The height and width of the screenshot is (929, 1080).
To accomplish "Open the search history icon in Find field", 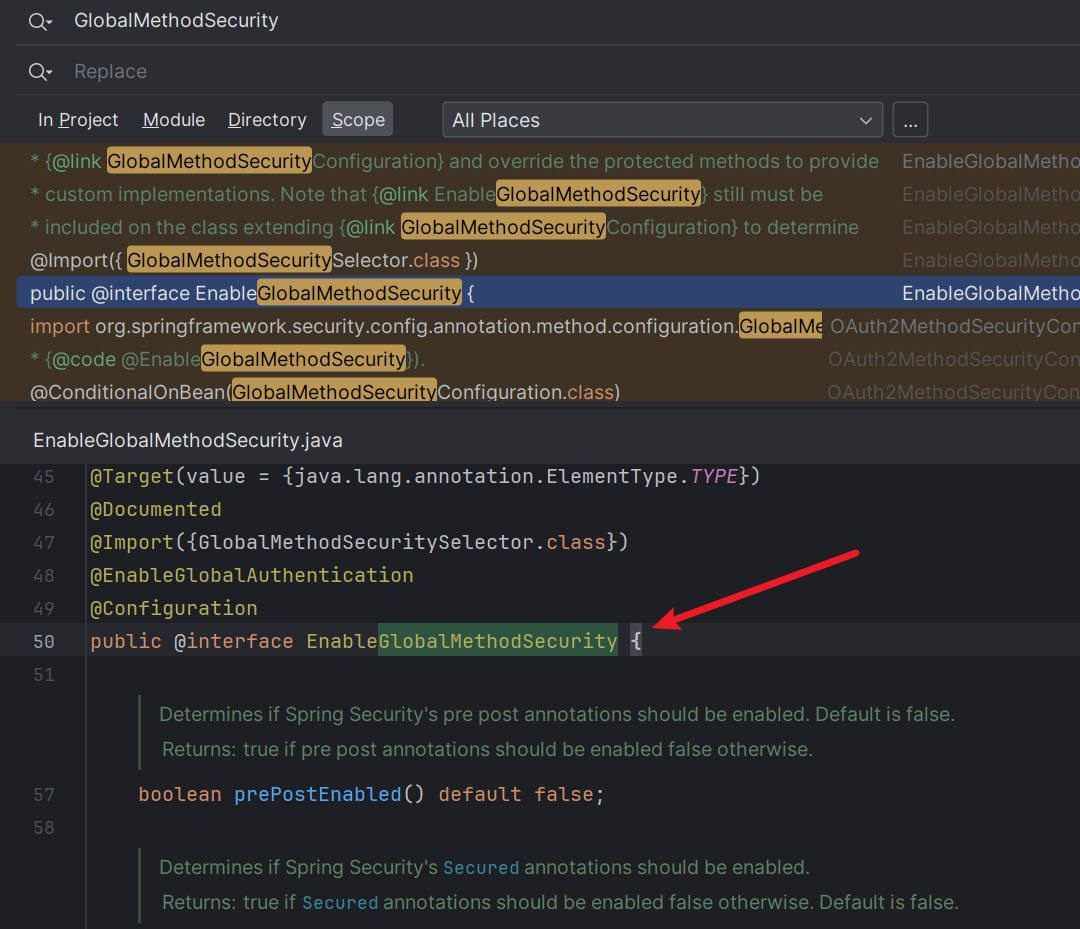I will (x=40, y=22).
